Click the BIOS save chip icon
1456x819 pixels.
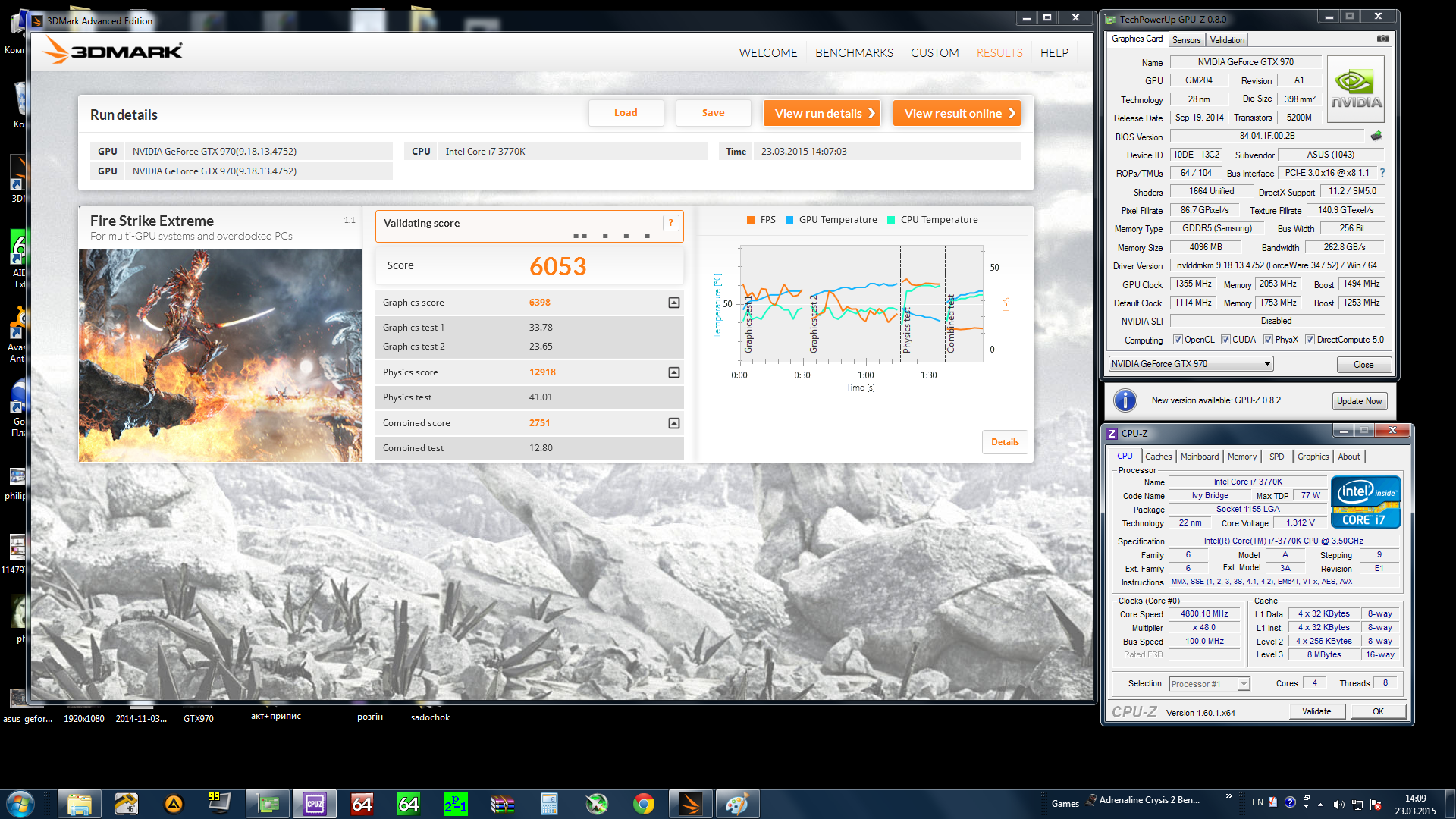coord(1376,136)
